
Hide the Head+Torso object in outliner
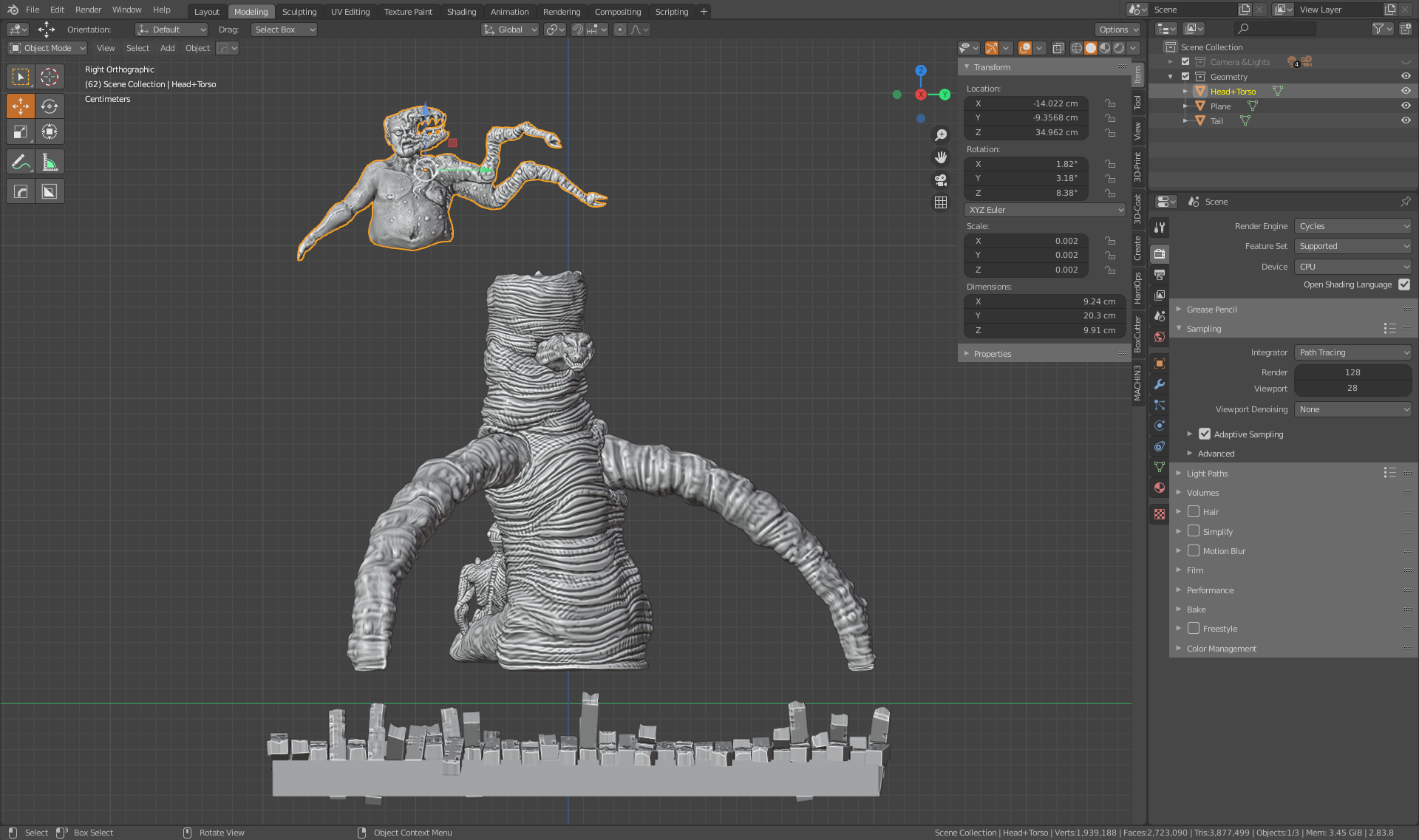[x=1405, y=91]
